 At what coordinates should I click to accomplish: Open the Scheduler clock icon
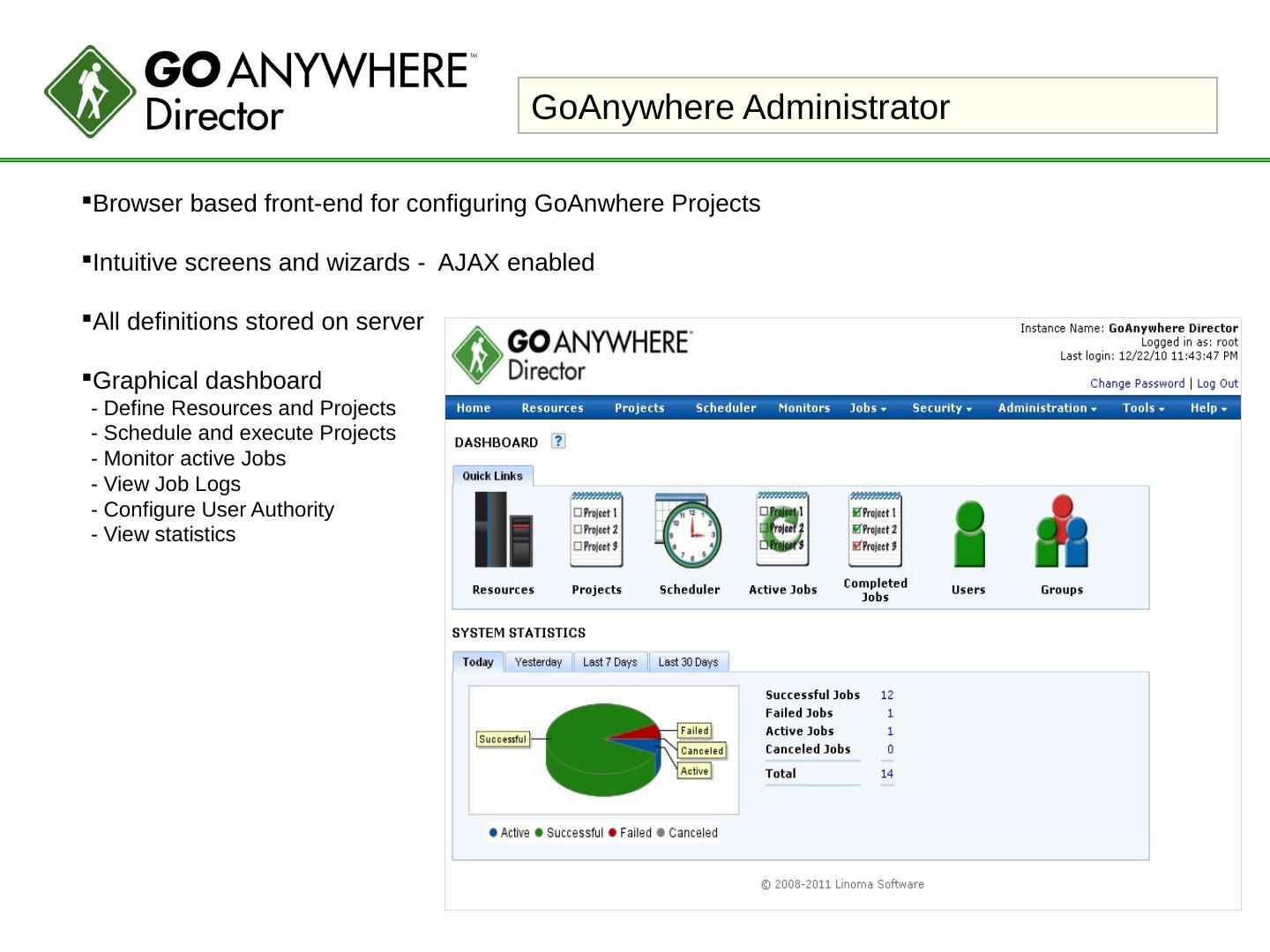pyautogui.click(x=689, y=531)
